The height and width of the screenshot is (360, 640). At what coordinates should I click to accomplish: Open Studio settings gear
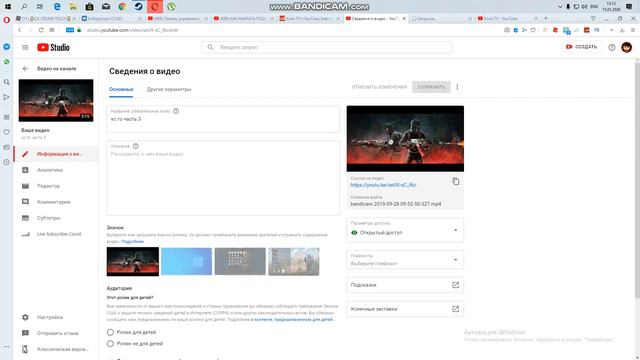click(x=25, y=317)
